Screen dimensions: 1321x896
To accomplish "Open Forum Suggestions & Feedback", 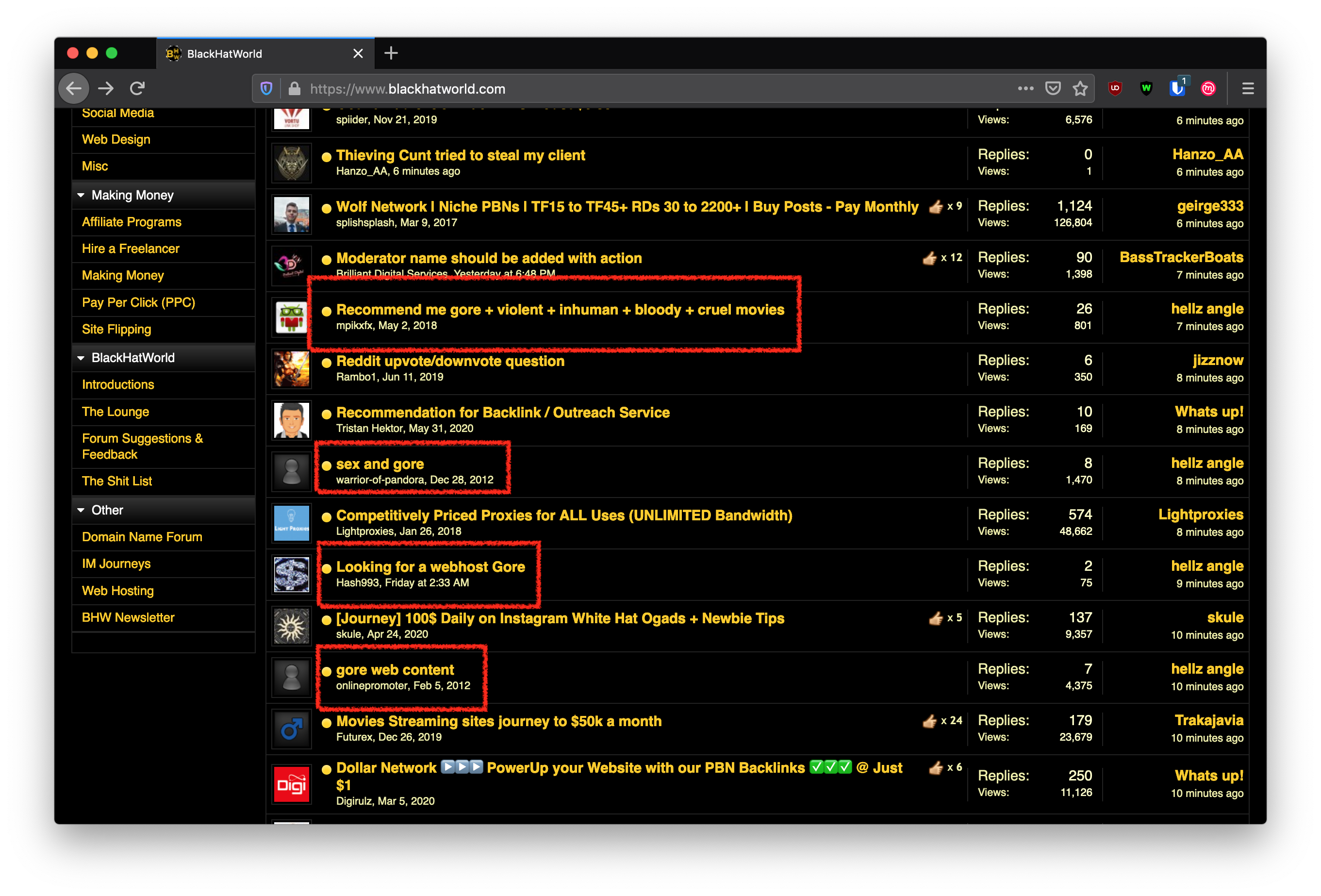I will pyautogui.click(x=142, y=446).
